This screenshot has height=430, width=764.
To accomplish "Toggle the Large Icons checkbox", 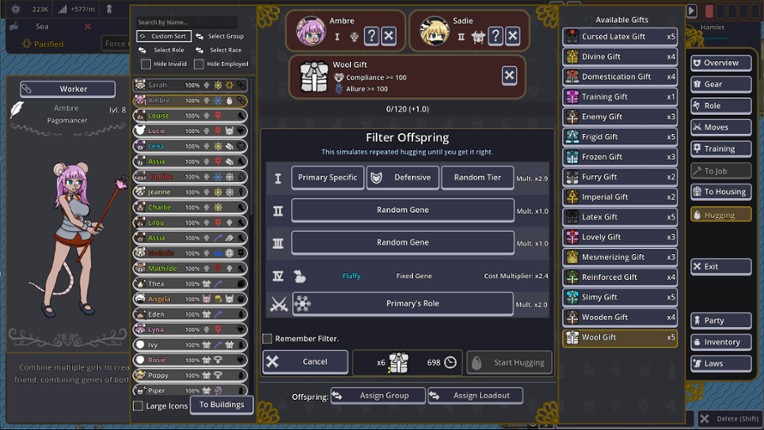I will [x=138, y=406].
